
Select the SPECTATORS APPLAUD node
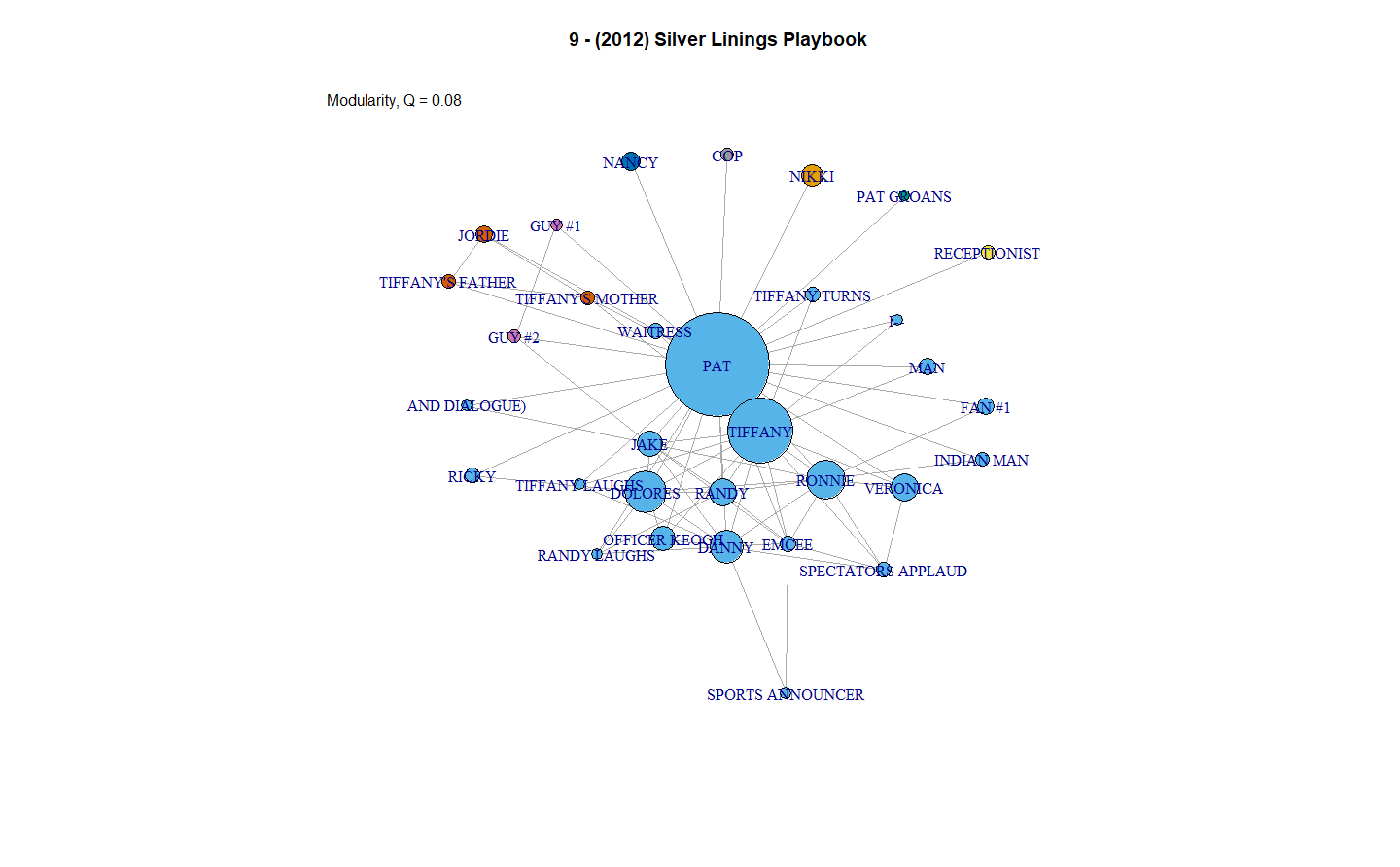click(x=883, y=570)
